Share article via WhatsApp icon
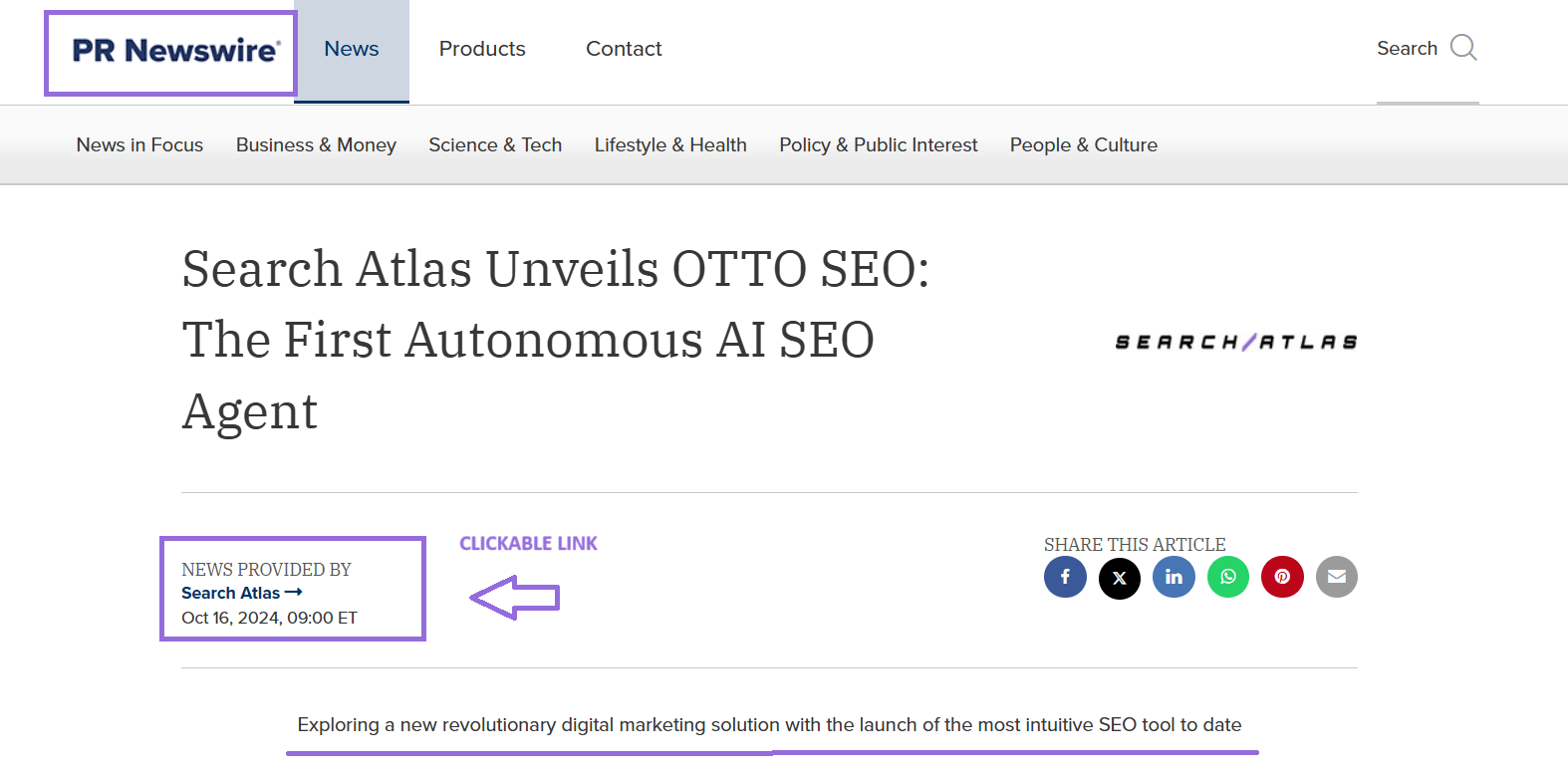The height and width of the screenshot is (774, 1568). [x=1228, y=577]
